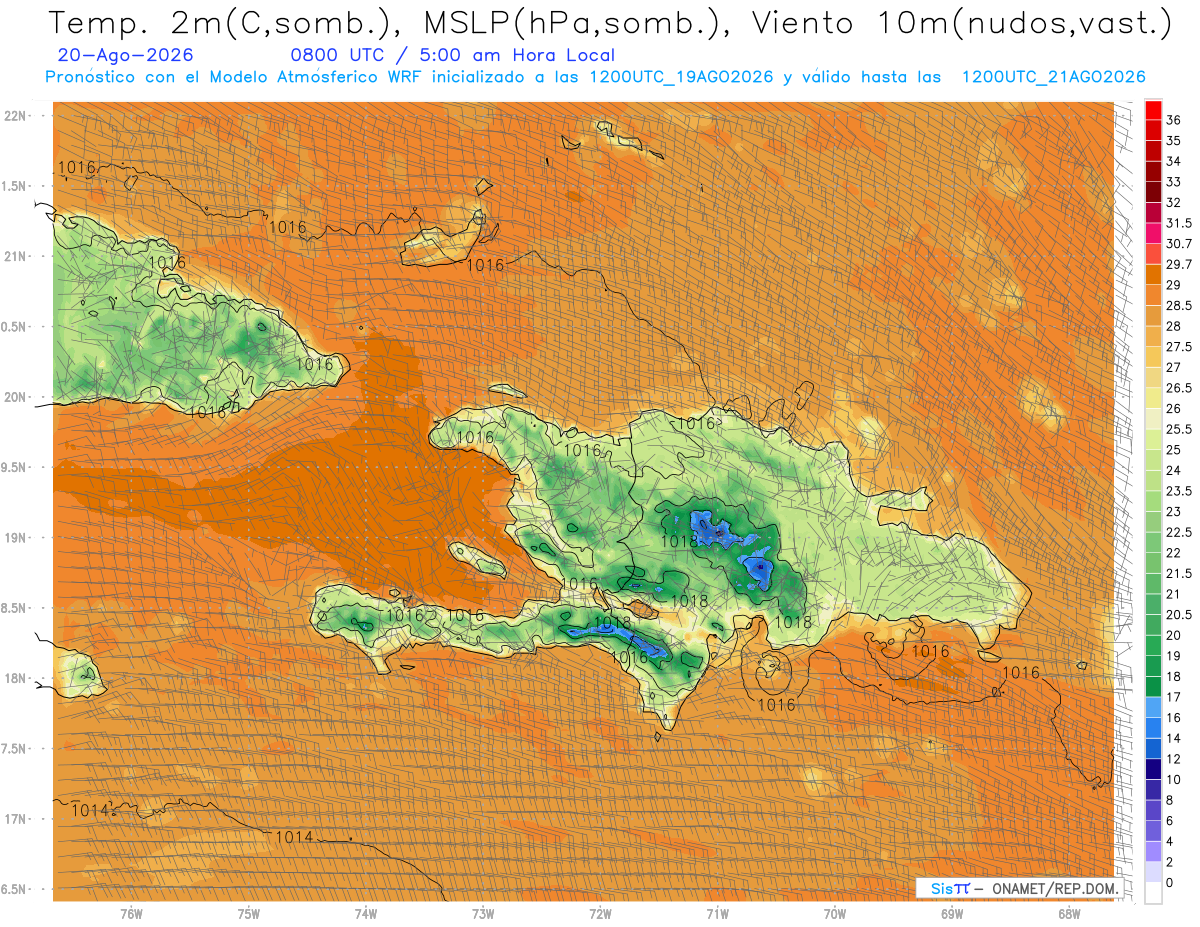Click the legend value '0'

1170,883
